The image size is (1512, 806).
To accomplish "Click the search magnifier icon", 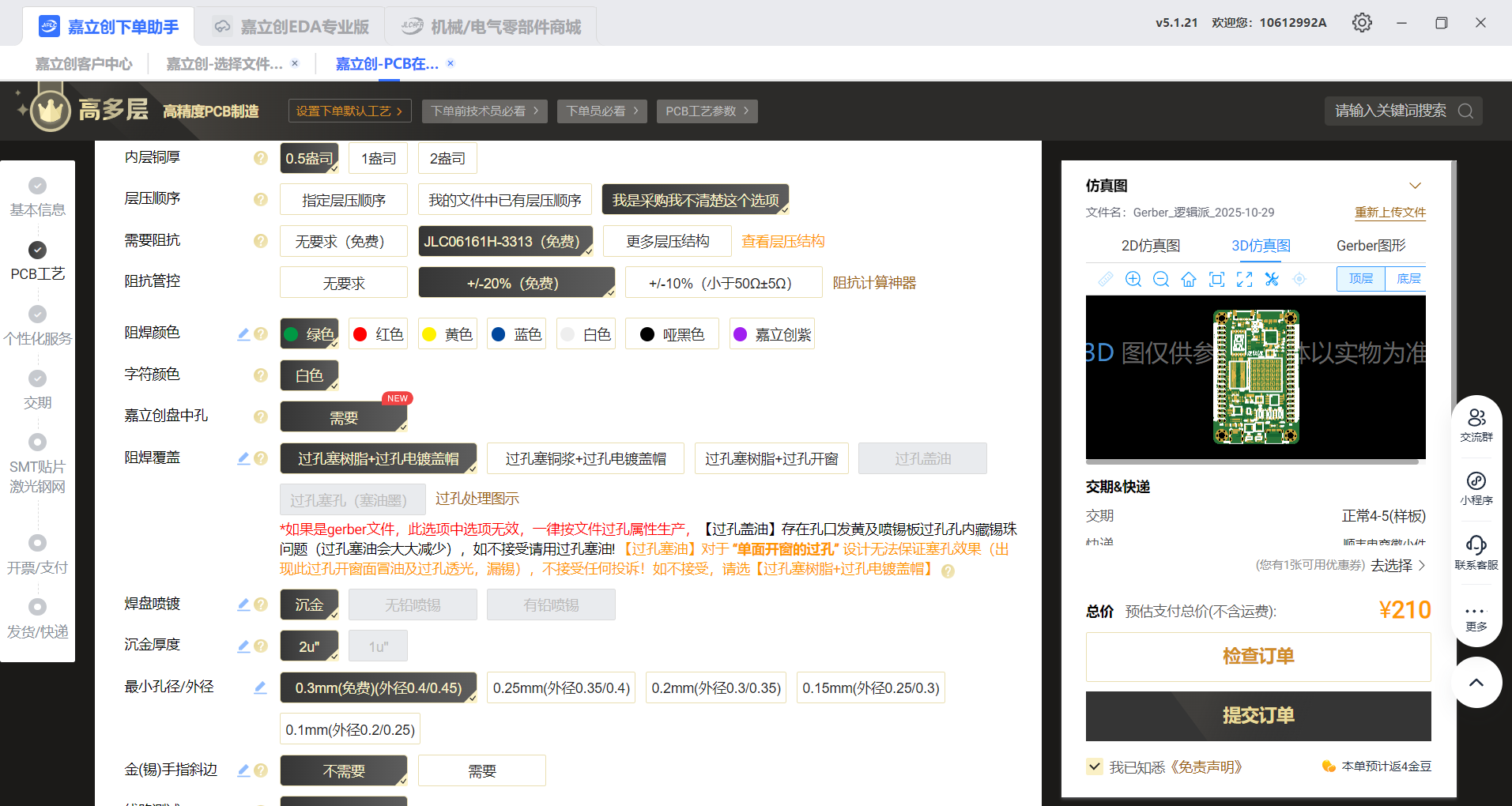I will click(x=1465, y=111).
